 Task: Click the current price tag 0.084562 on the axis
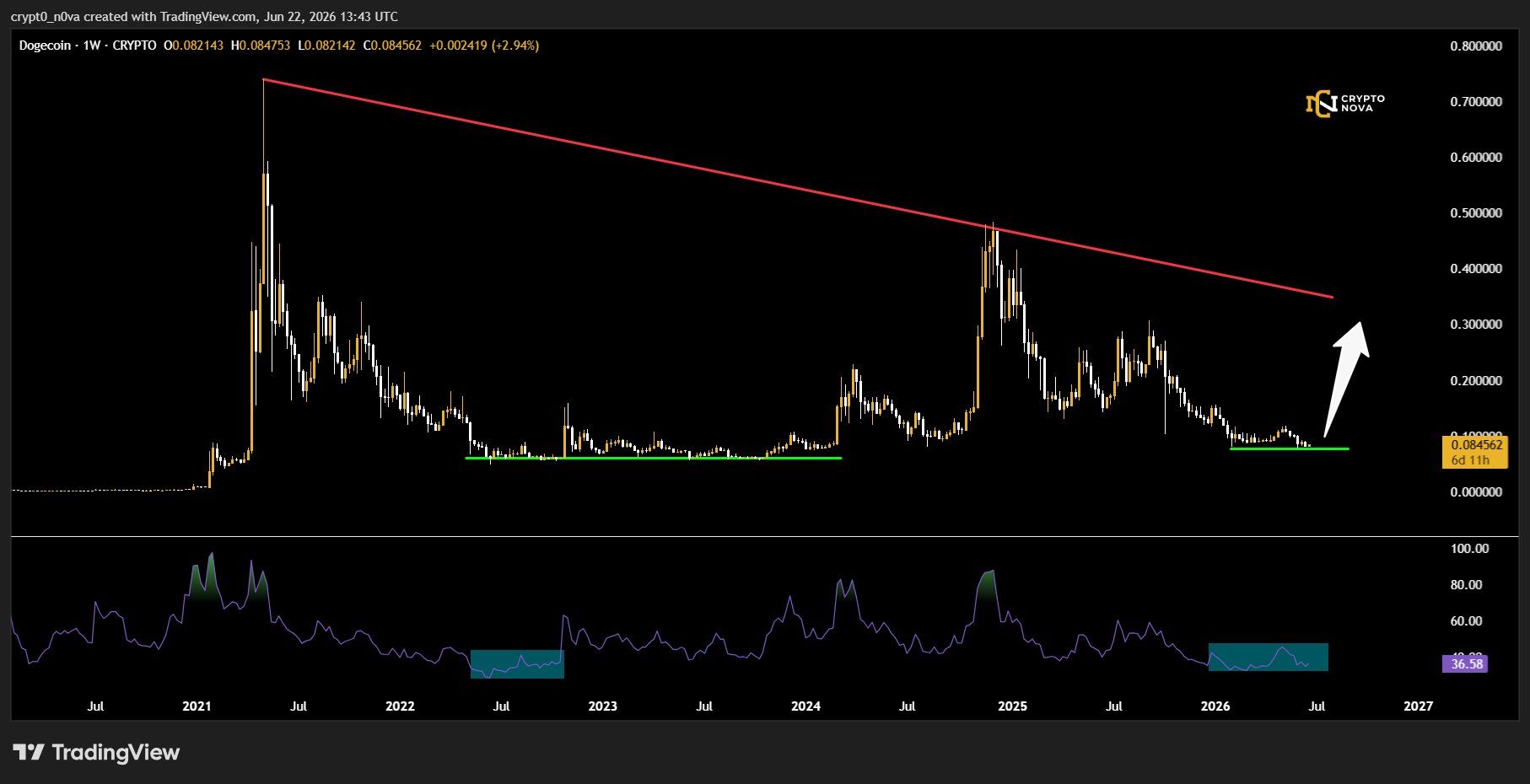pyautogui.click(x=1475, y=445)
